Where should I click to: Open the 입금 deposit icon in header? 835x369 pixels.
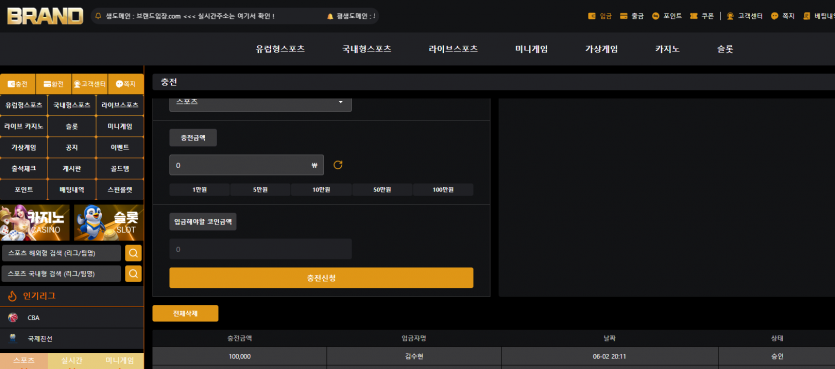592,16
